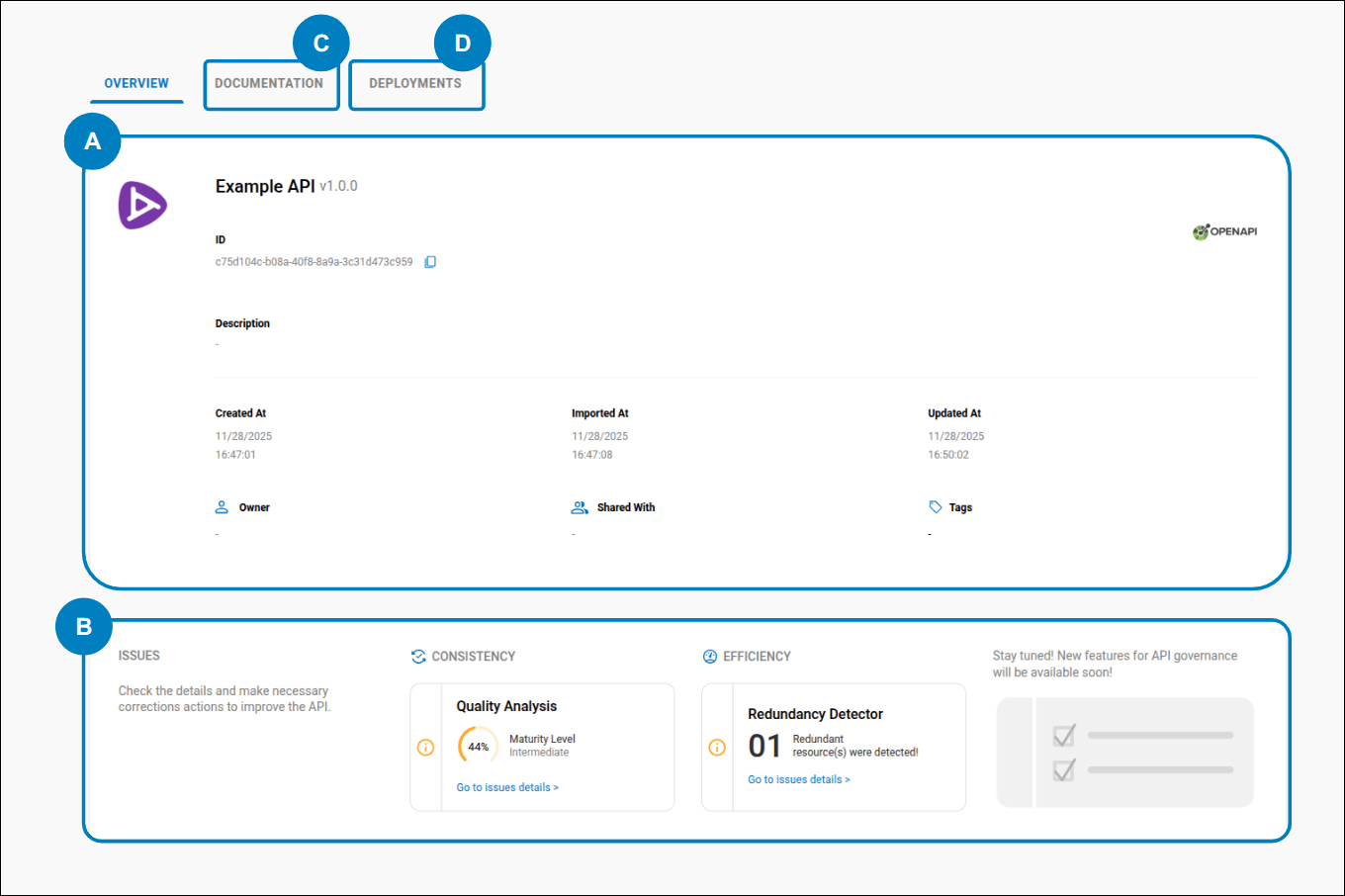Viewport: 1345px width, 896px height.
Task: Click the Efficiency gauge icon
Action: tap(710, 656)
